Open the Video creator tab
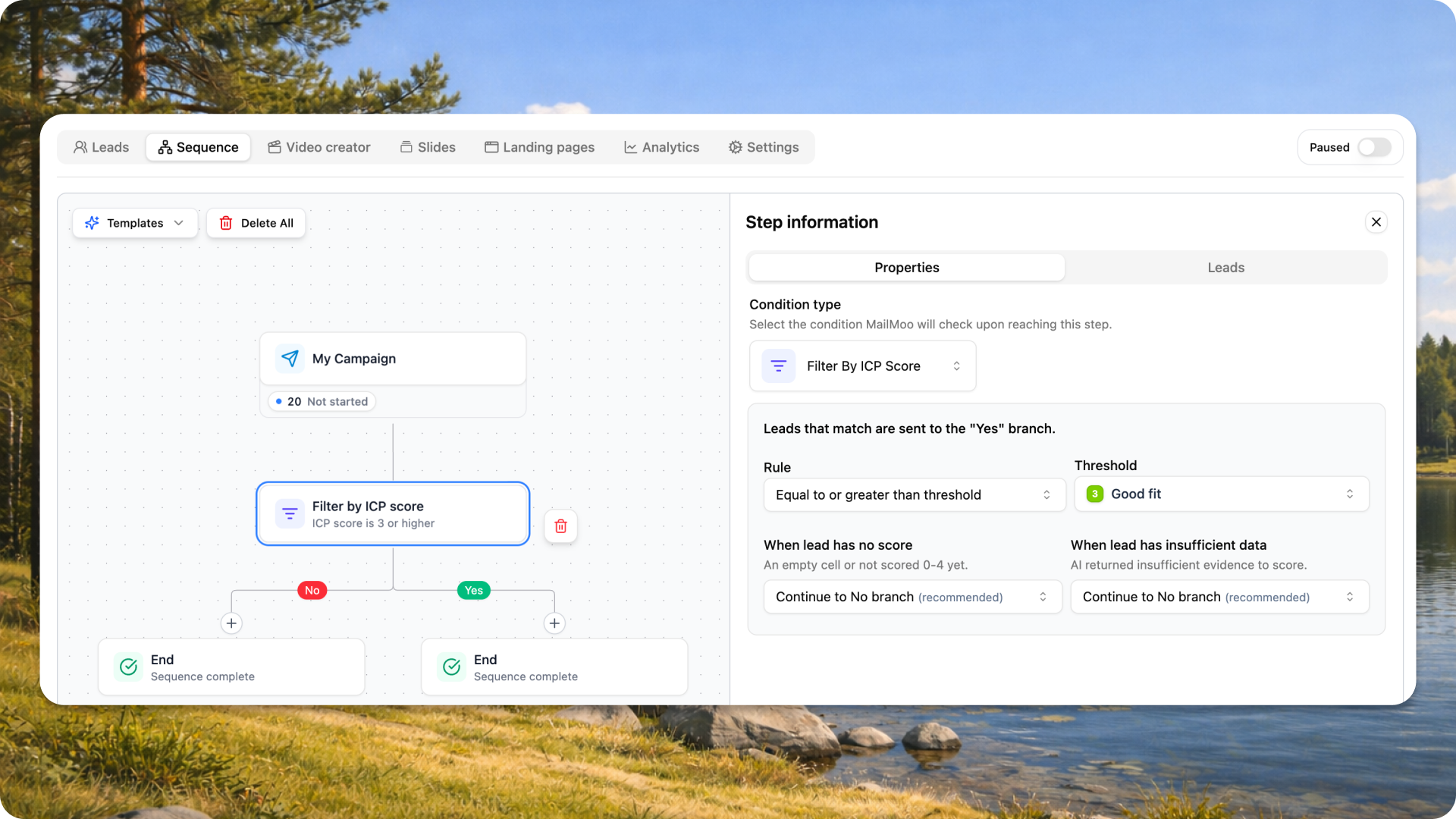 point(319,147)
